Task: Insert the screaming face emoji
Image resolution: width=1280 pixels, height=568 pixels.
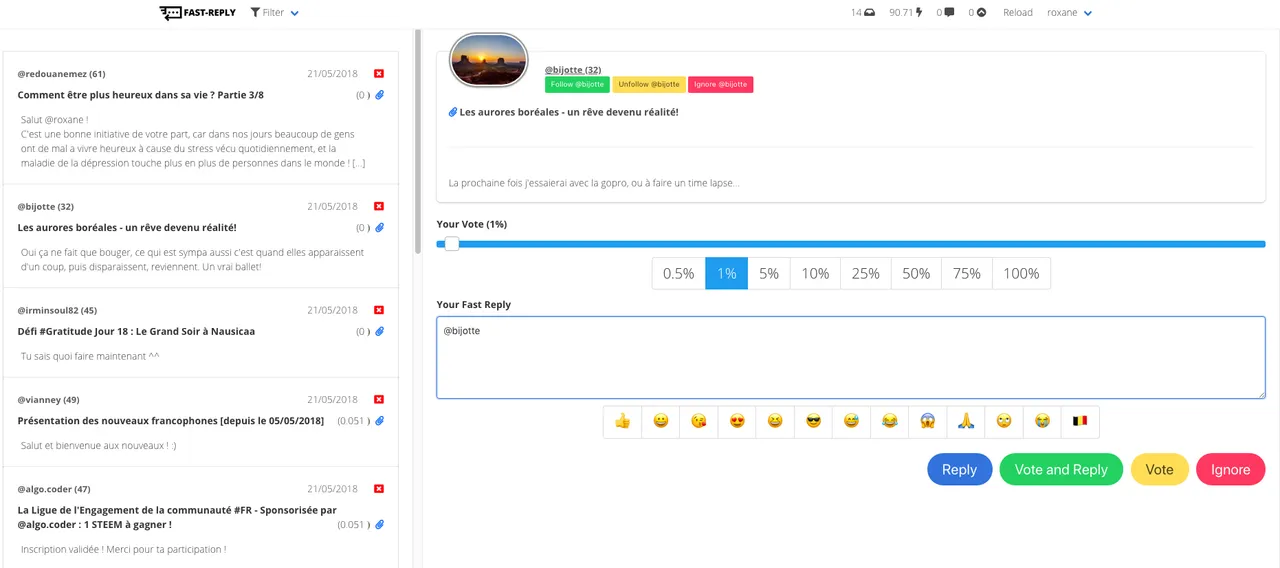Action: [927, 422]
